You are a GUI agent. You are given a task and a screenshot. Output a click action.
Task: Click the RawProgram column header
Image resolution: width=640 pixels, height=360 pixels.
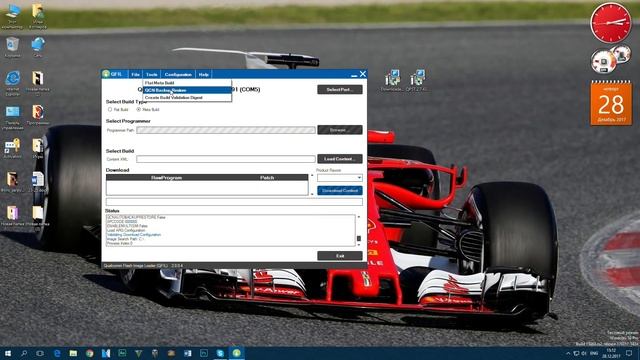(x=167, y=178)
